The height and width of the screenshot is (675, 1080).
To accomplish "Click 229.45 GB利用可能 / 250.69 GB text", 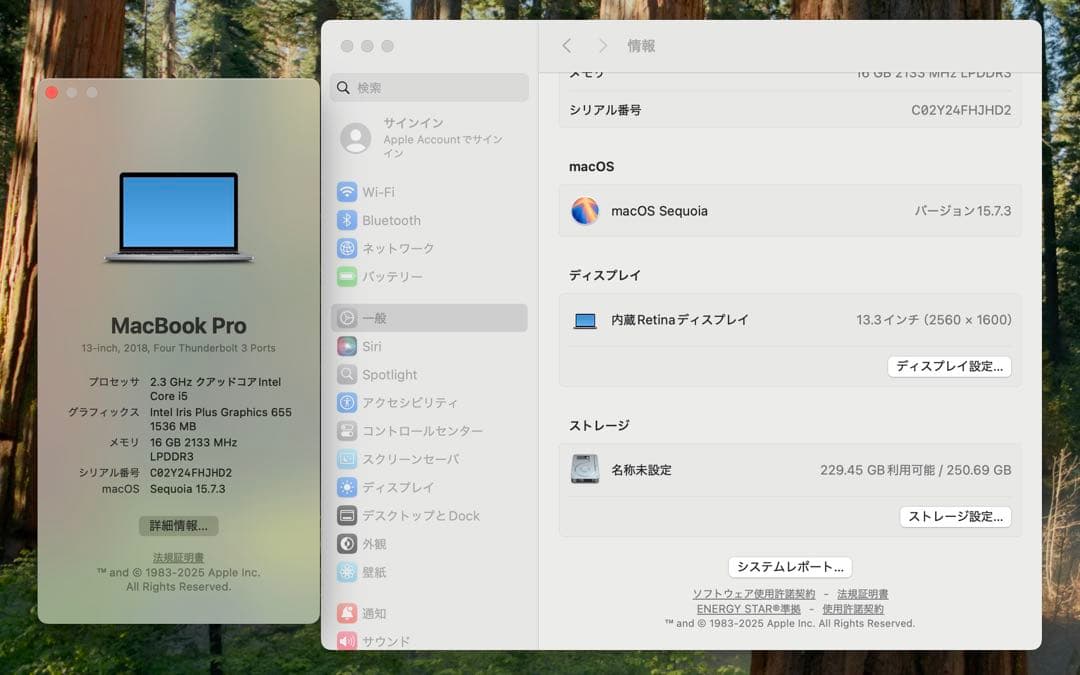I will coord(915,470).
